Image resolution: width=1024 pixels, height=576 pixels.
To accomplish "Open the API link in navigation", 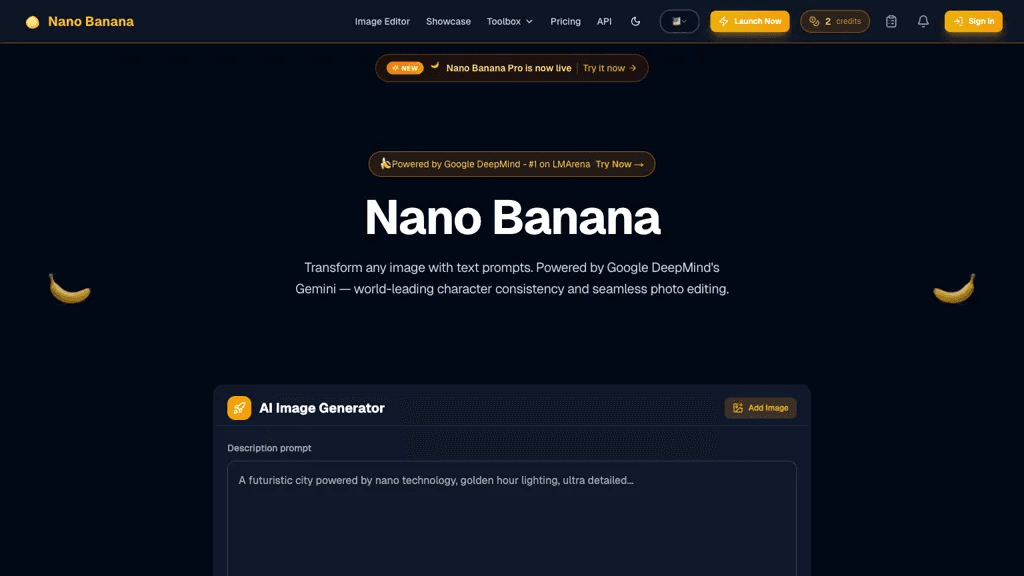I will (604, 22).
